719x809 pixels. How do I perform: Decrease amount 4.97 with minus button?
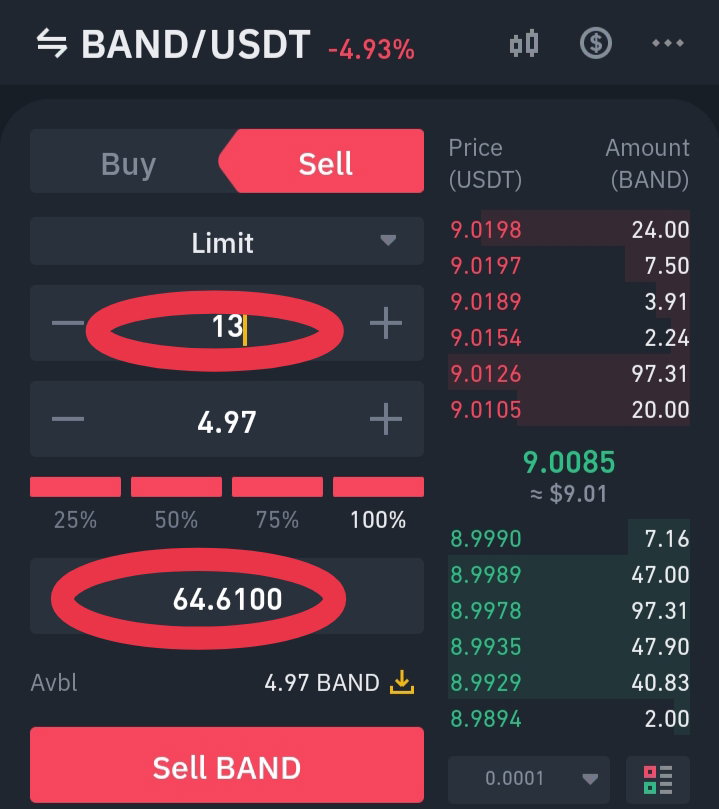coord(68,419)
